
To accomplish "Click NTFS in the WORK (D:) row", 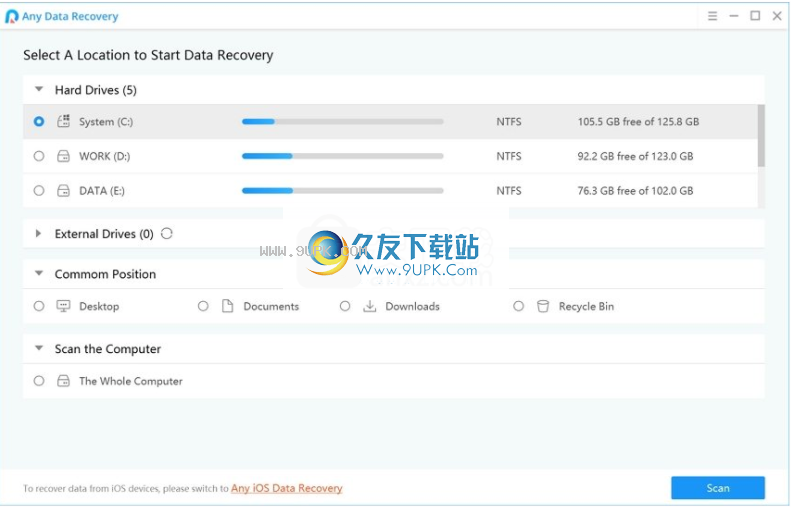I will 509,156.
